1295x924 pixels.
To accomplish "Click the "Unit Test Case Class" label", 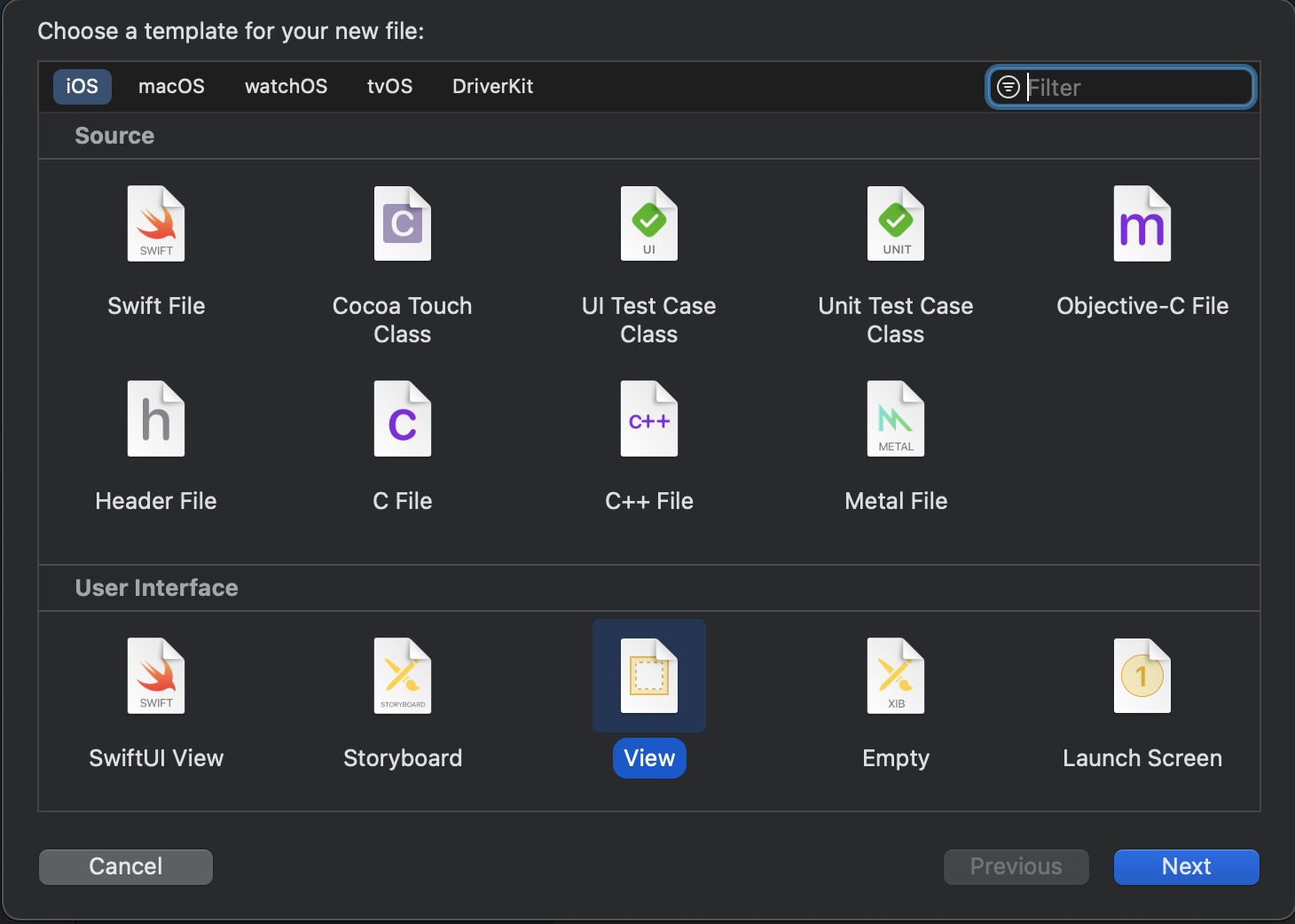I will click(x=896, y=320).
